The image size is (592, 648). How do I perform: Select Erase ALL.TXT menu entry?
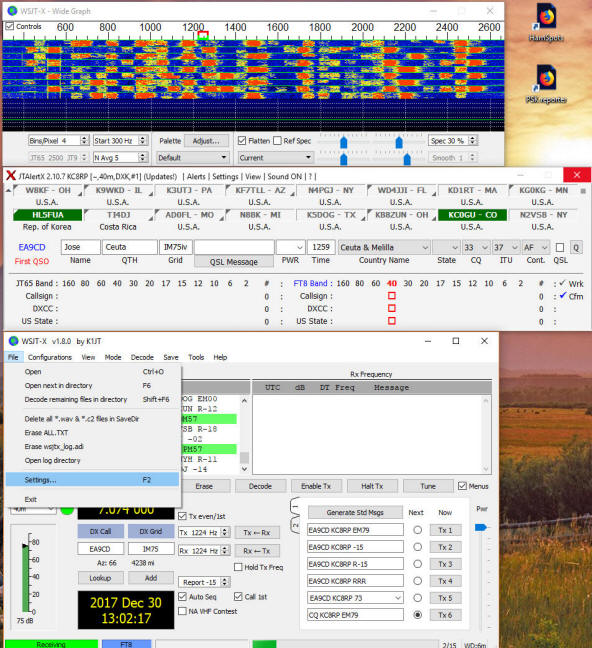point(93,432)
